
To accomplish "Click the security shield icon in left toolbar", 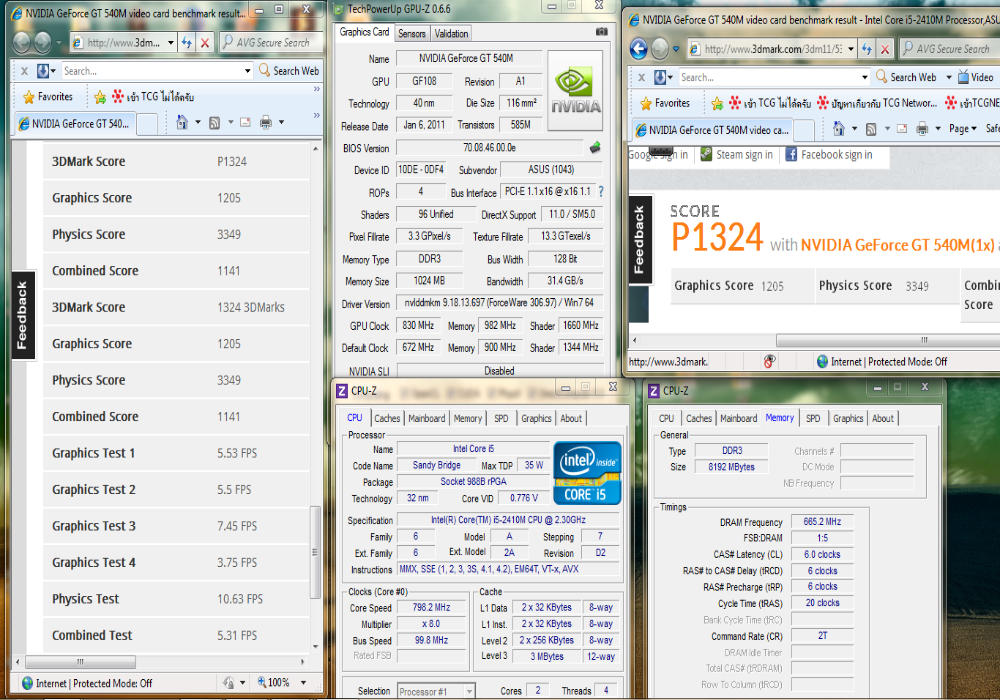I will pos(42,71).
